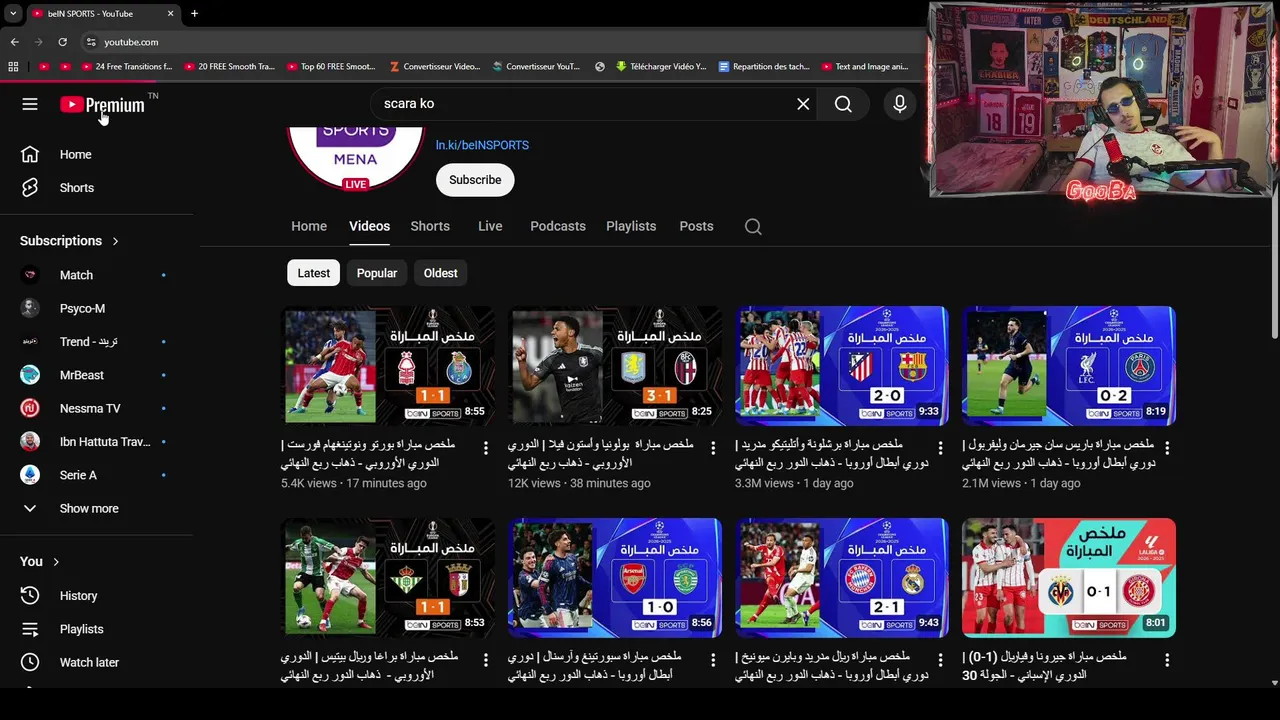Image resolution: width=1280 pixels, height=720 pixels.
Task: Play the Atletico Barcelona 2-0 thumbnail
Action: [x=842, y=366]
